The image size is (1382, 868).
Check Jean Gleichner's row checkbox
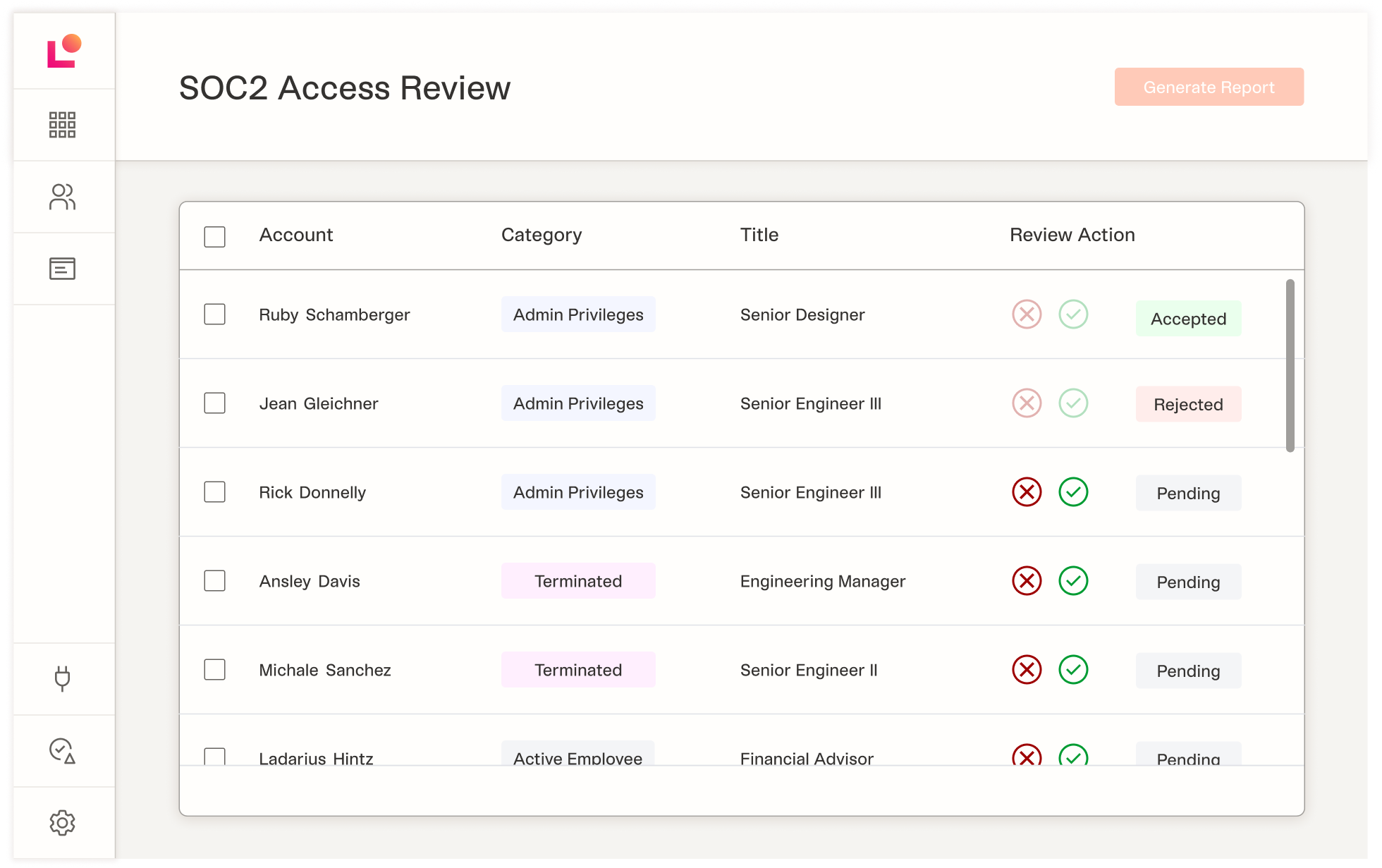click(x=214, y=403)
